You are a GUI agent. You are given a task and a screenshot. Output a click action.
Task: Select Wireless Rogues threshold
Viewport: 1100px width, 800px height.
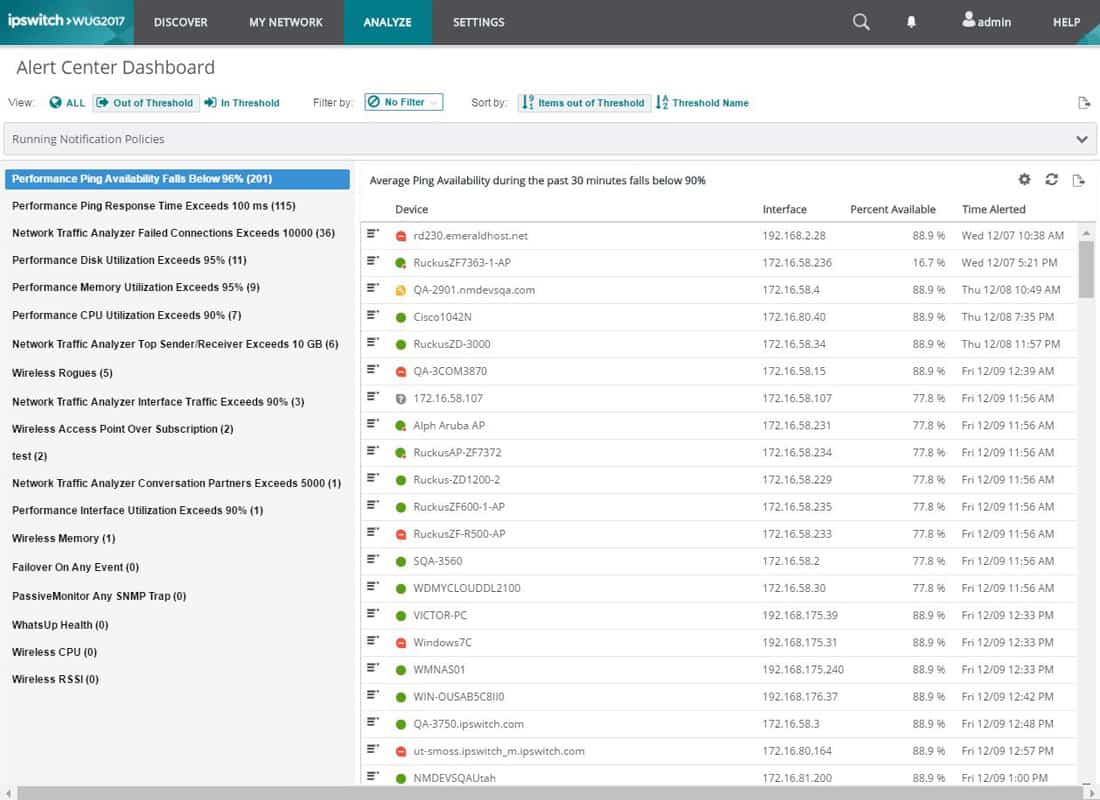click(x=62, y=373)
